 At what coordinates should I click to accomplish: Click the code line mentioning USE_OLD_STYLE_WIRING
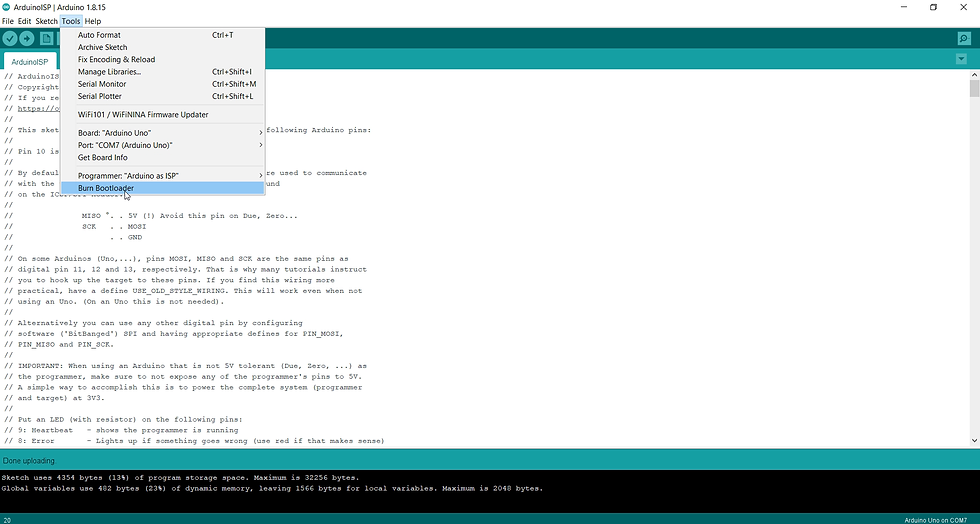click(183, 291)
